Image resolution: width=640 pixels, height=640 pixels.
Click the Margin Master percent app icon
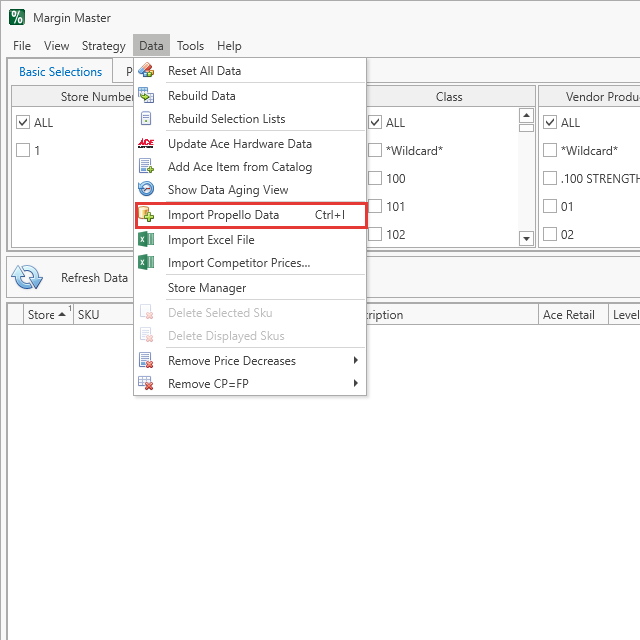click(17, 17)
